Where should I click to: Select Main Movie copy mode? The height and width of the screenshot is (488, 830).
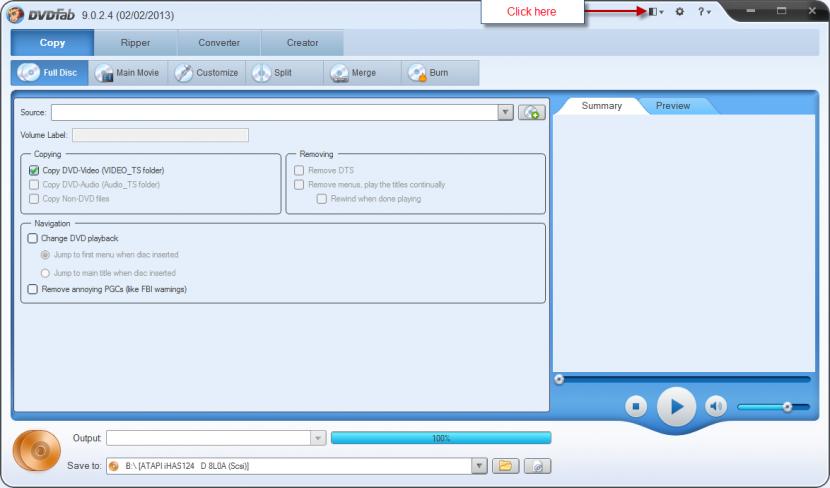128,73
